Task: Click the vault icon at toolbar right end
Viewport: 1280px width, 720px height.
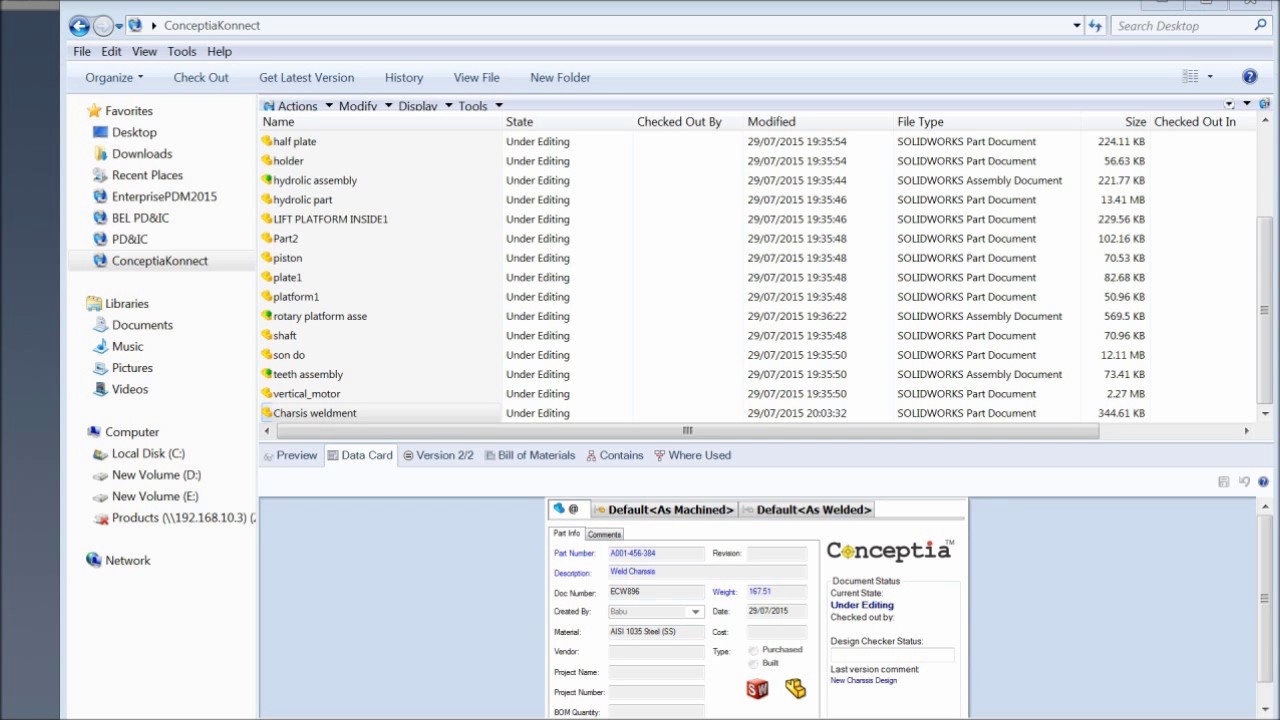Action: pyautogui.click(x=1265, y=104)
